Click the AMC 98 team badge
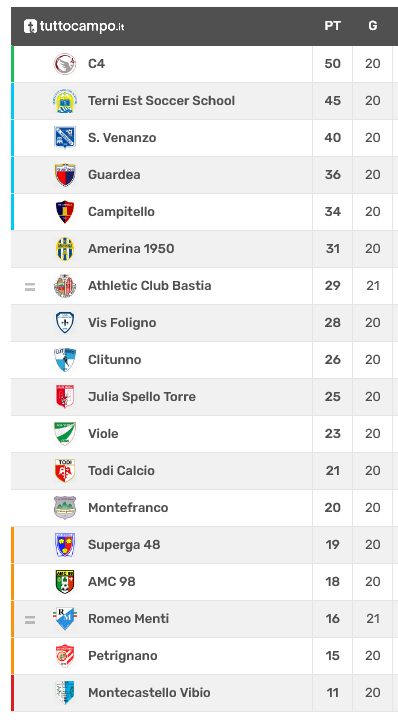This screenshot has width=398, height=720. [65, 581]
